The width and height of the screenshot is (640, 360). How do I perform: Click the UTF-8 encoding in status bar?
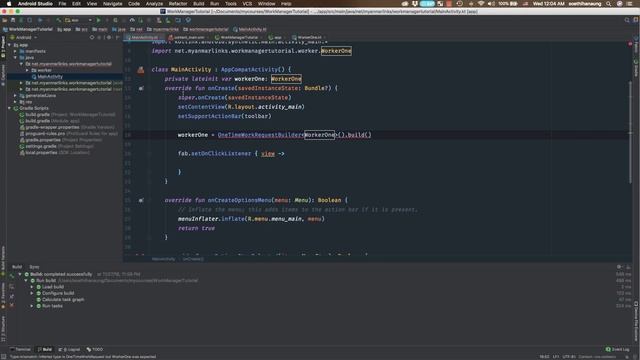(x=569, y=357)
